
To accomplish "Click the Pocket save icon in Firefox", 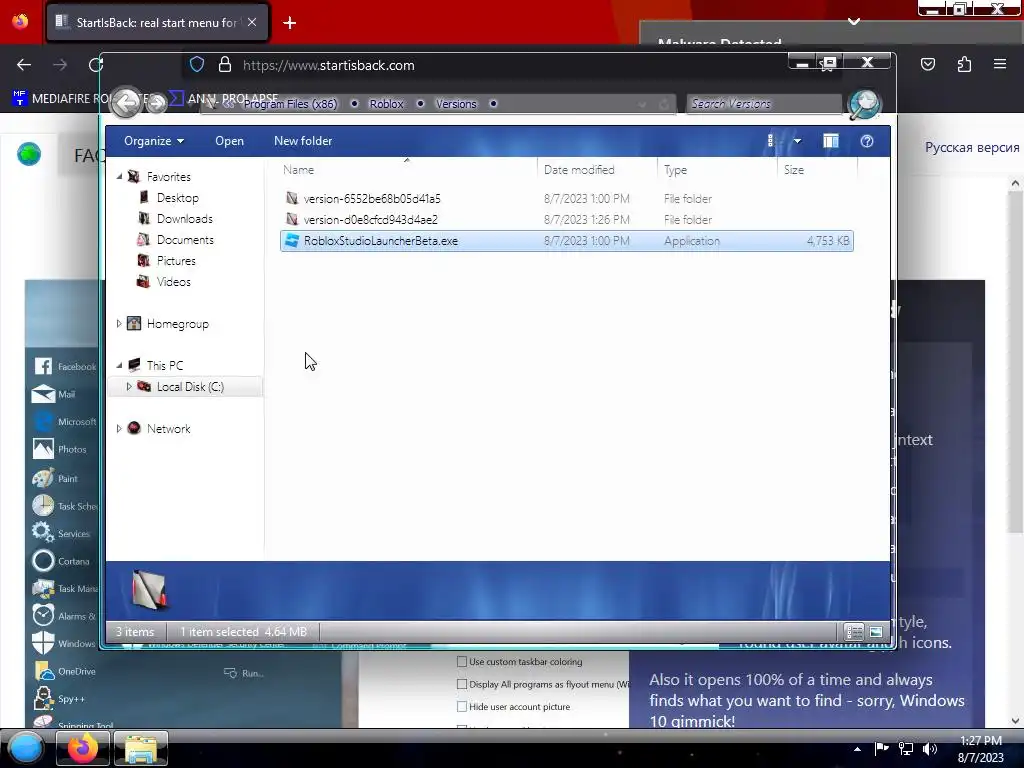I will click(x=928, y=64).
